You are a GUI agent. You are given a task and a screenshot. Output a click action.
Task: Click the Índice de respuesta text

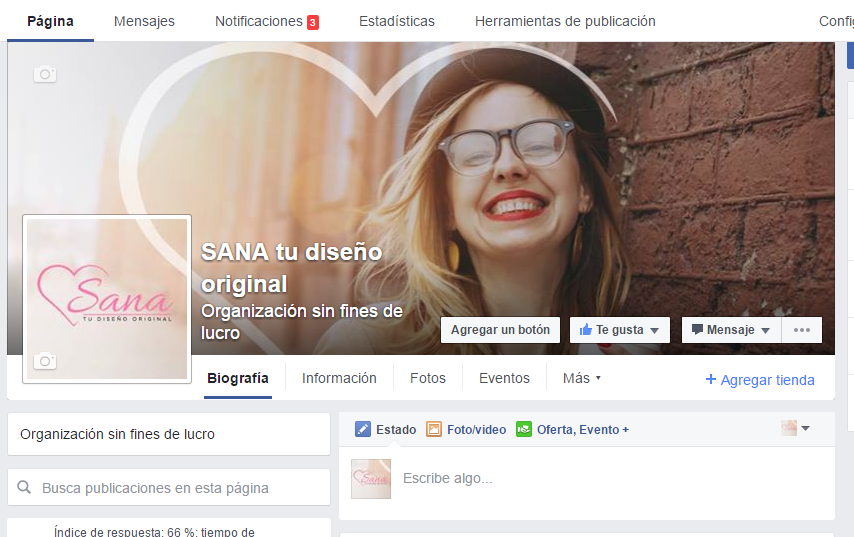(x=154, y=532)
